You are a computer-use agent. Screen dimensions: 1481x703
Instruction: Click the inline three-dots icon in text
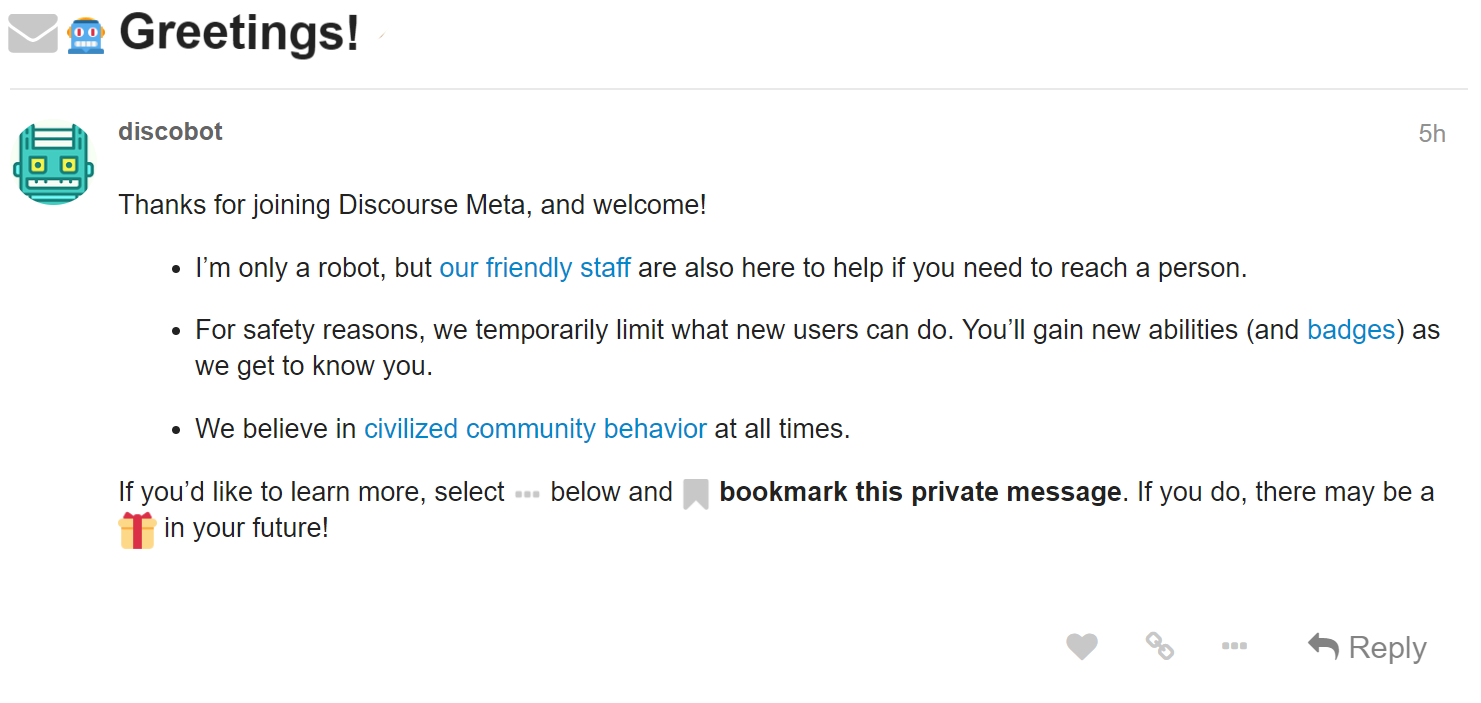(527, 494)
